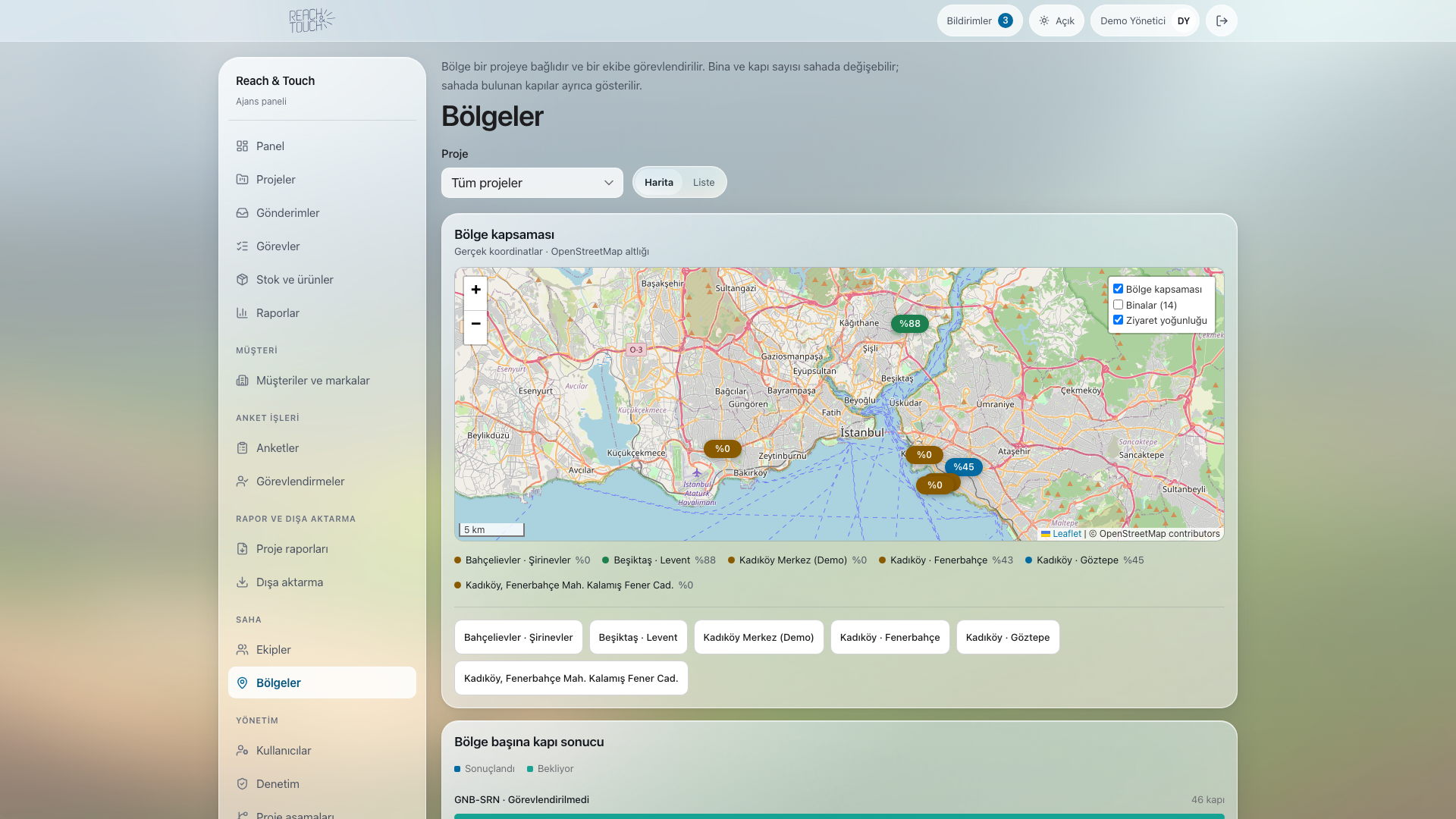
Task: Select Kadıköy · Fenerbahçe region button
Action: [890, 637]
